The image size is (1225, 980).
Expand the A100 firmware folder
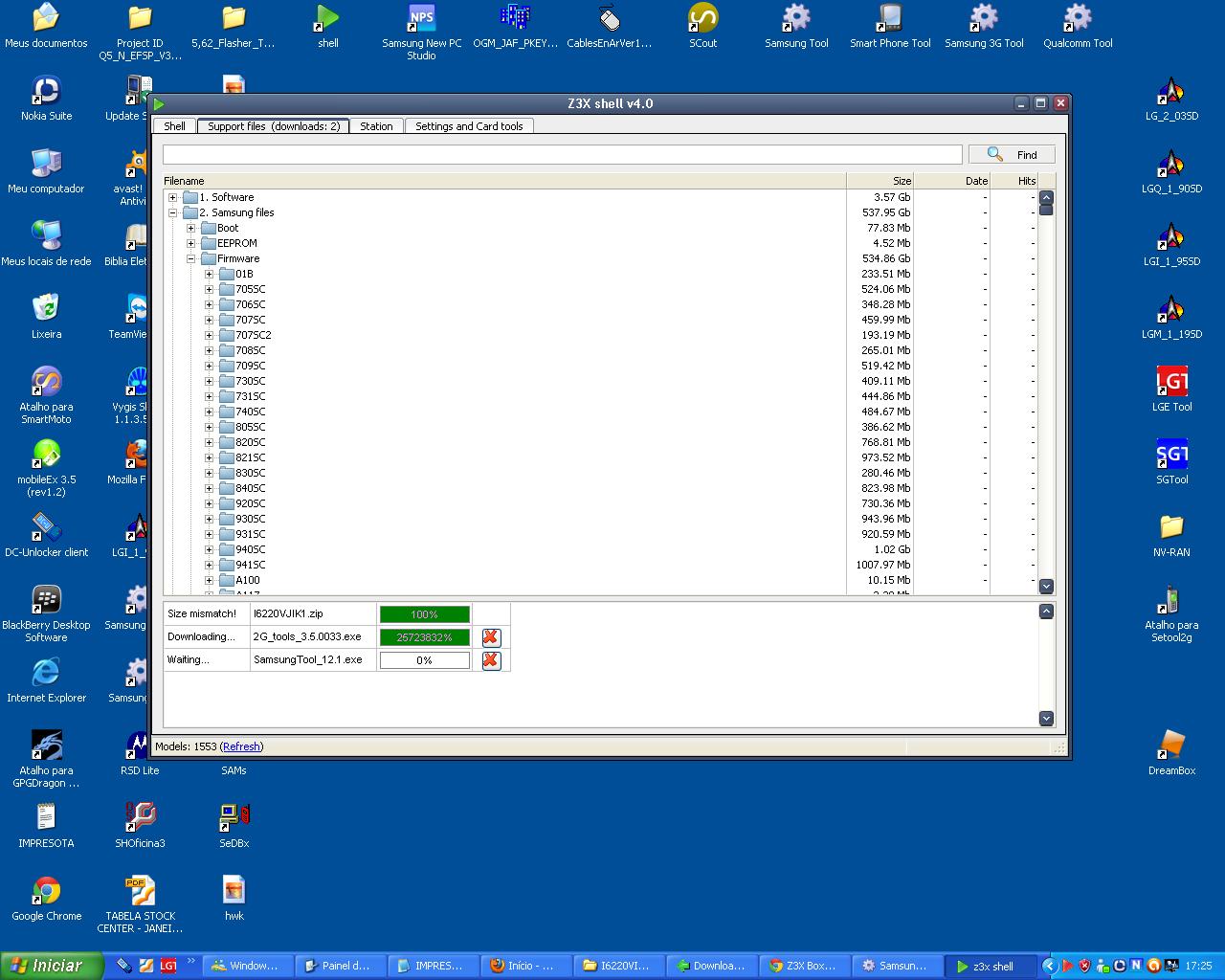[209, 580]
